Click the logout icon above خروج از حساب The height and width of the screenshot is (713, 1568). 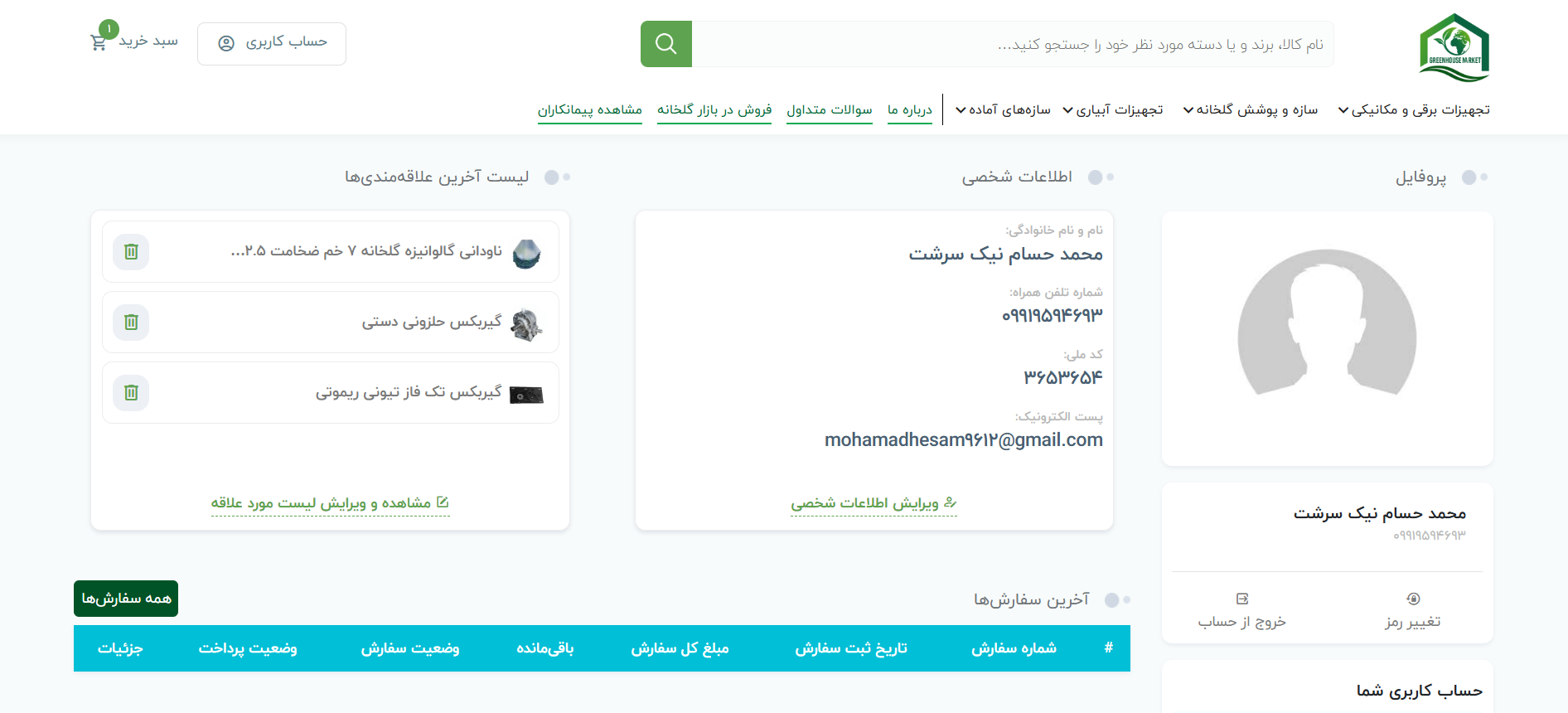click(1242, 599)
